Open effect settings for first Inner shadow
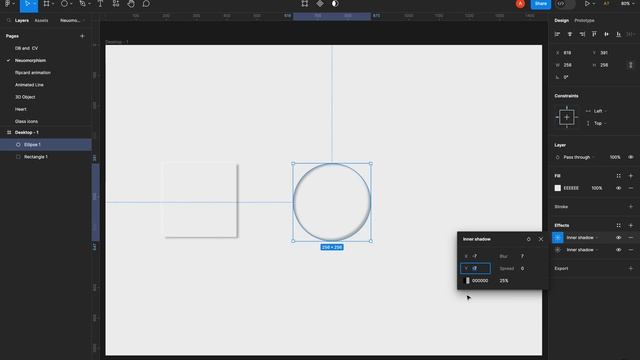Image resolution: width=640 pixels, height=360 pixels. (558, 238)
